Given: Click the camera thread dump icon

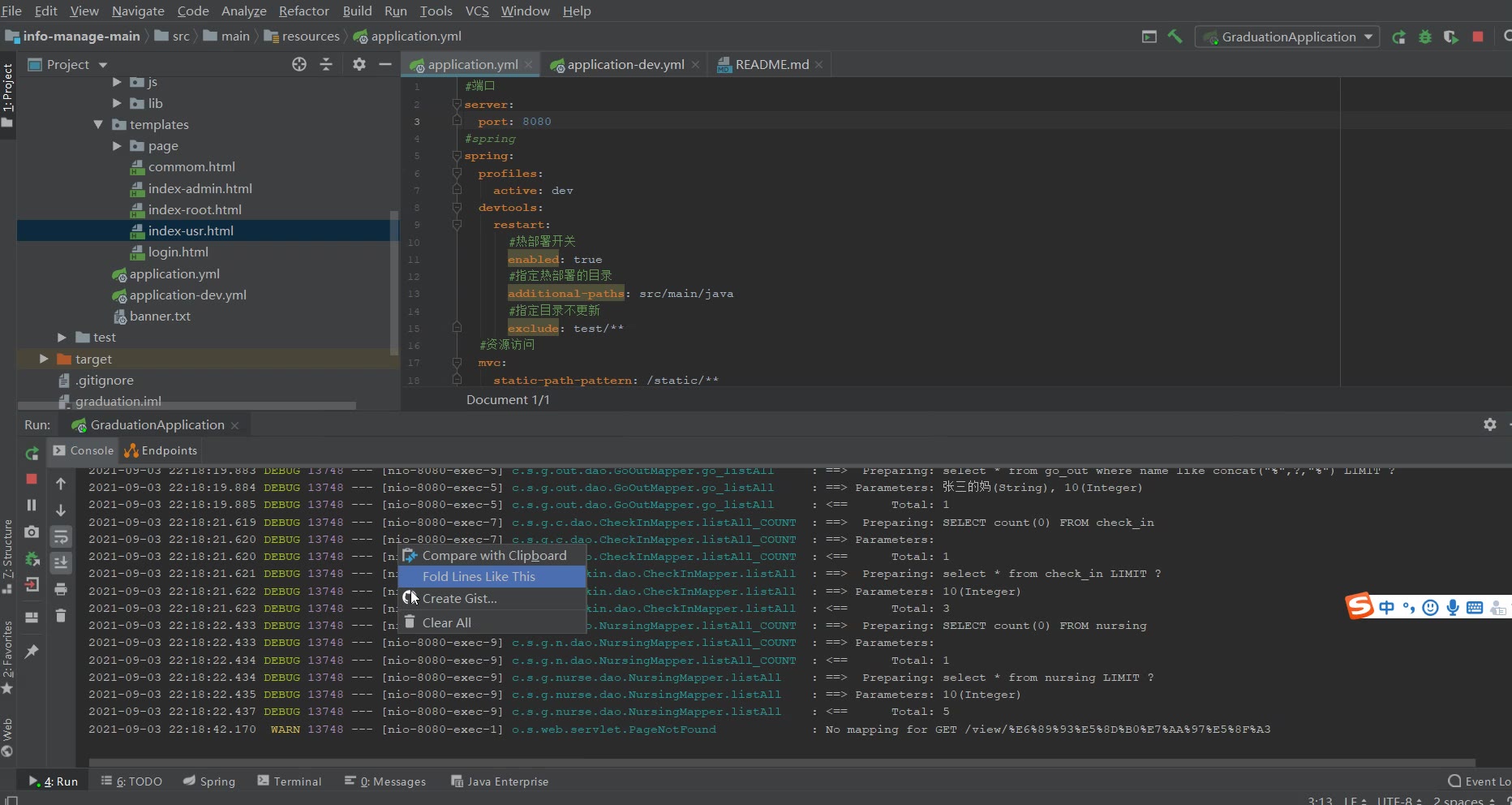Looking at the screenshot, I should coord(32,532).
